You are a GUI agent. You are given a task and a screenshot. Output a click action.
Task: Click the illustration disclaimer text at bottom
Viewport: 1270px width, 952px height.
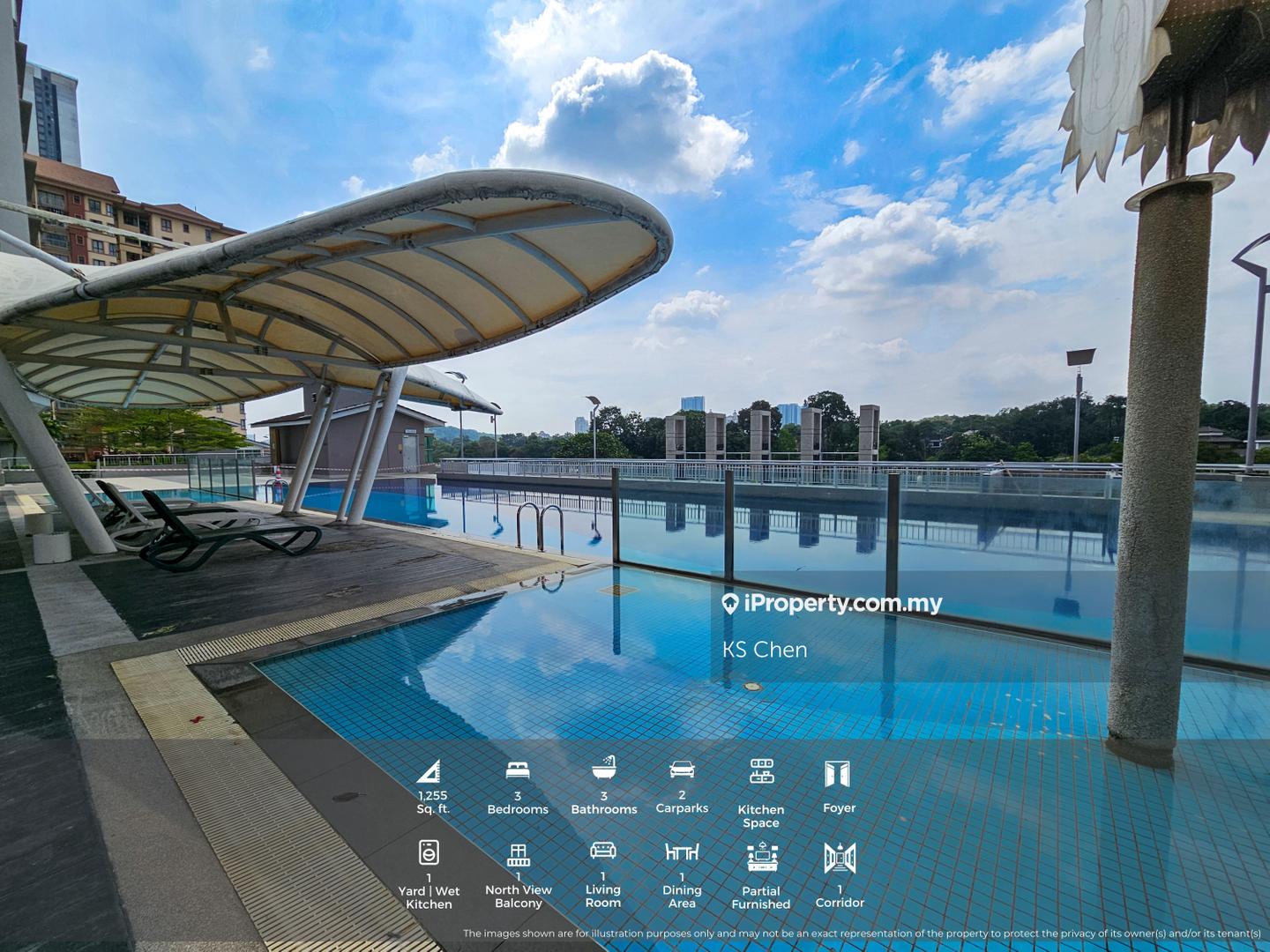click(x=862, y=933)
